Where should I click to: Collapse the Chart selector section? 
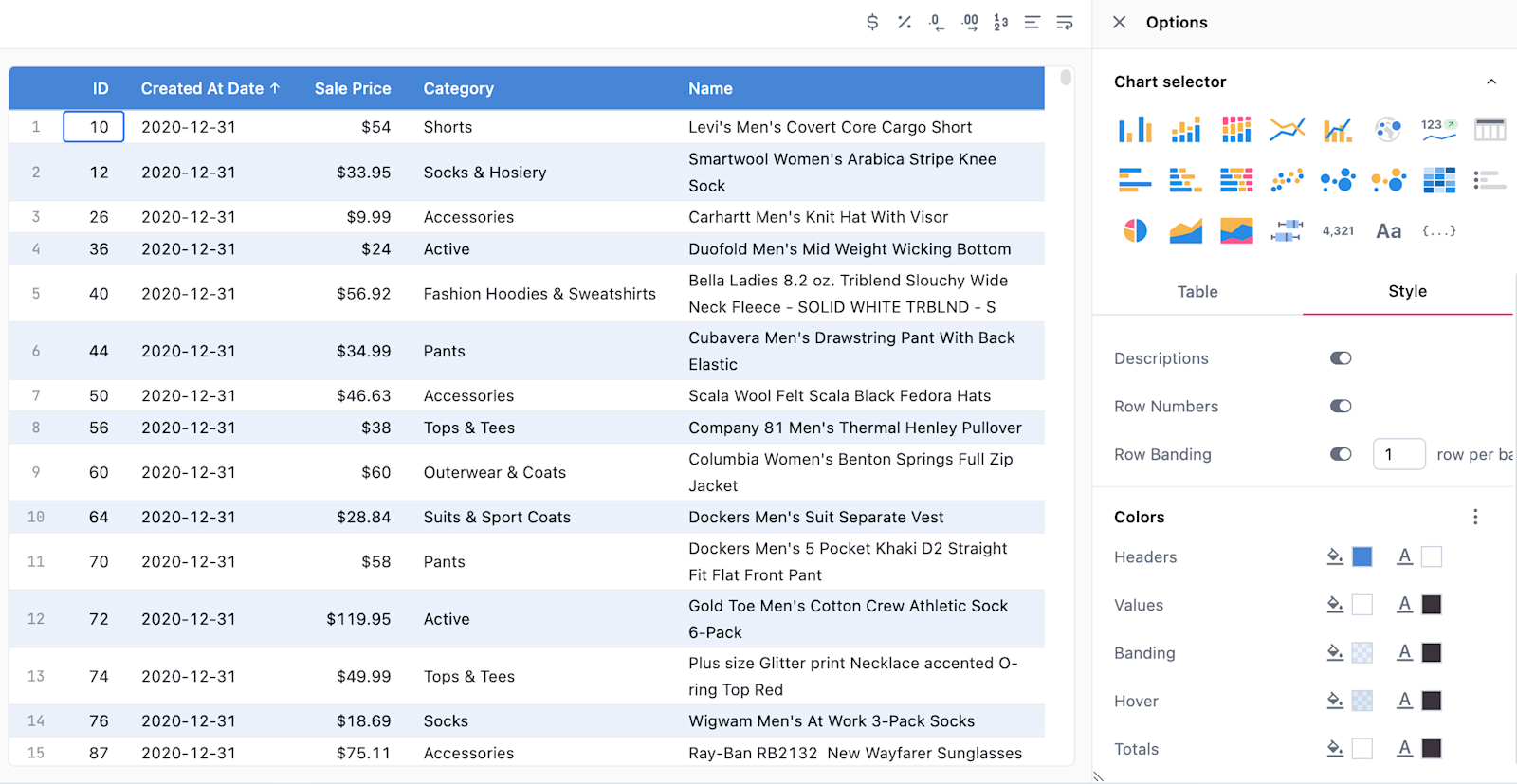click(1491, 82)
